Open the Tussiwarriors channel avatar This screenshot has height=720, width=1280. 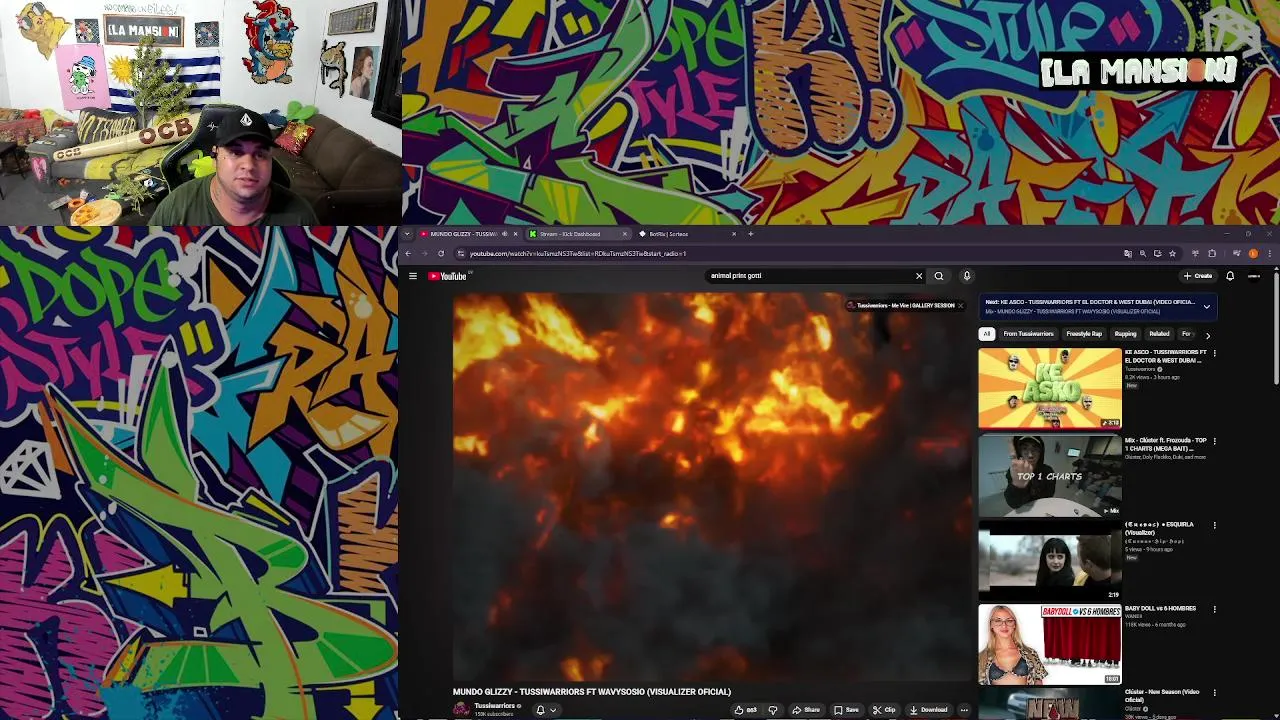point(461,709)
